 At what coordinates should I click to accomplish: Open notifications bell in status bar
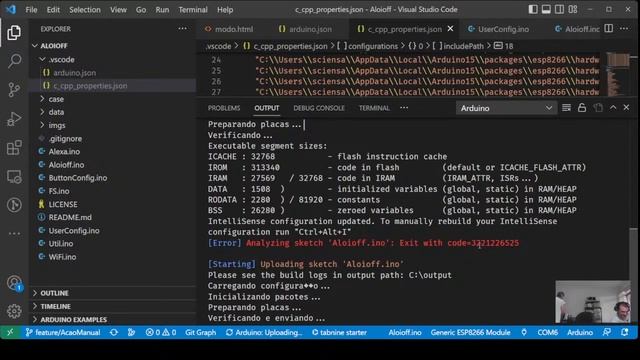624,332
